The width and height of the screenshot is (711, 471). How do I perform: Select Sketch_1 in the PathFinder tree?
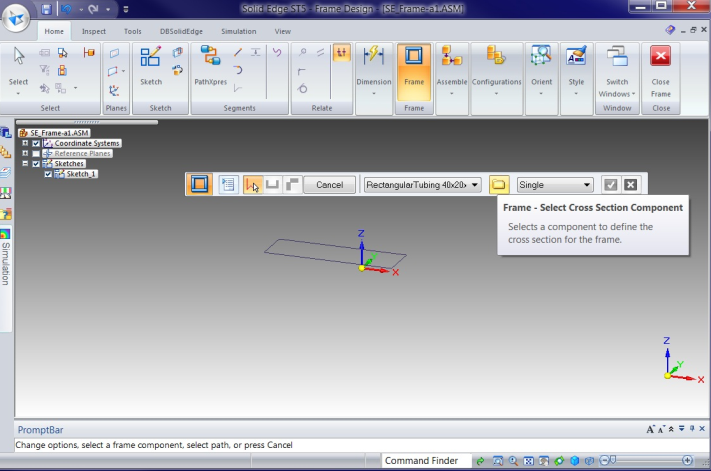(81, 174)
